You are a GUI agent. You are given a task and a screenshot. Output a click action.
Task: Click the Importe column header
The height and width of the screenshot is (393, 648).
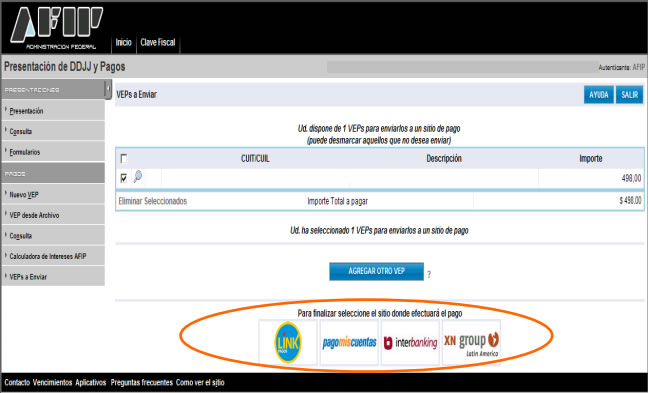591,159
